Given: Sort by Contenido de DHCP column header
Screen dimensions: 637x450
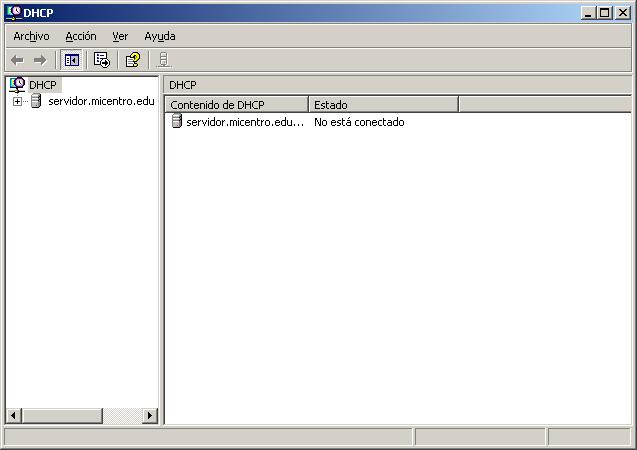Looking at the screenshot, I should (x=237, y=104).
